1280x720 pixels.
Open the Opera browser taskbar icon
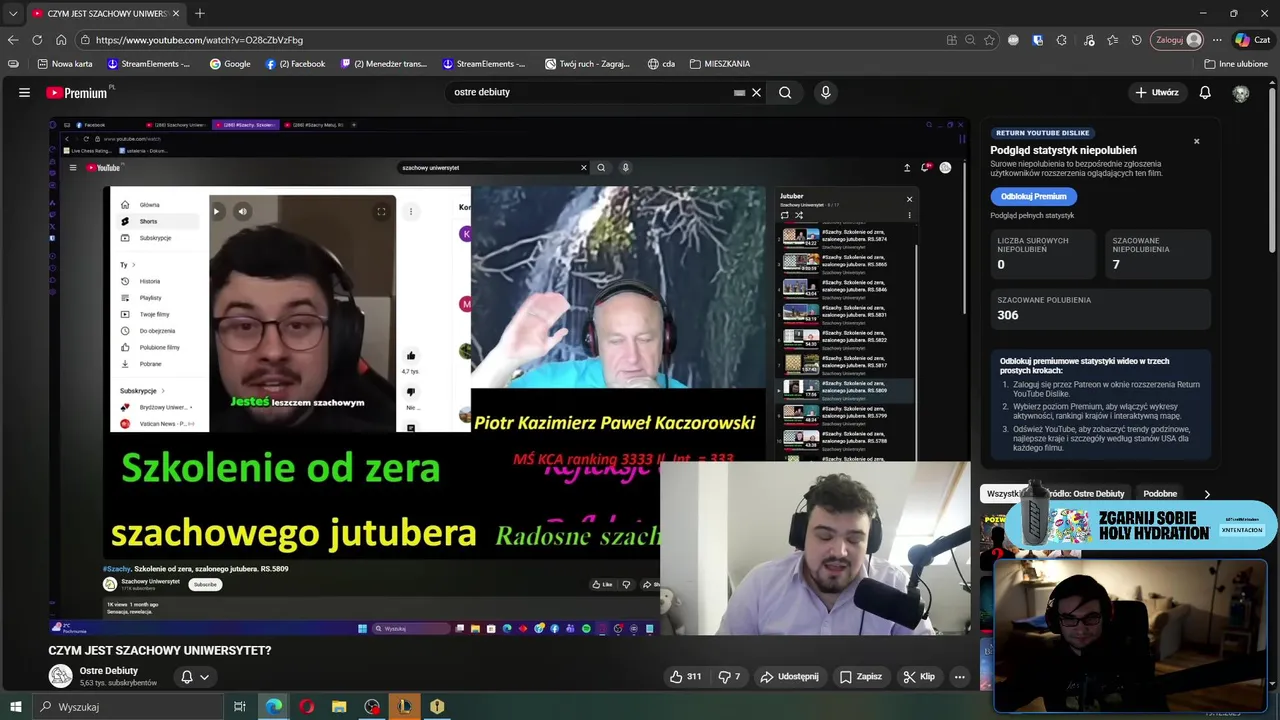[x=306, y=707]
